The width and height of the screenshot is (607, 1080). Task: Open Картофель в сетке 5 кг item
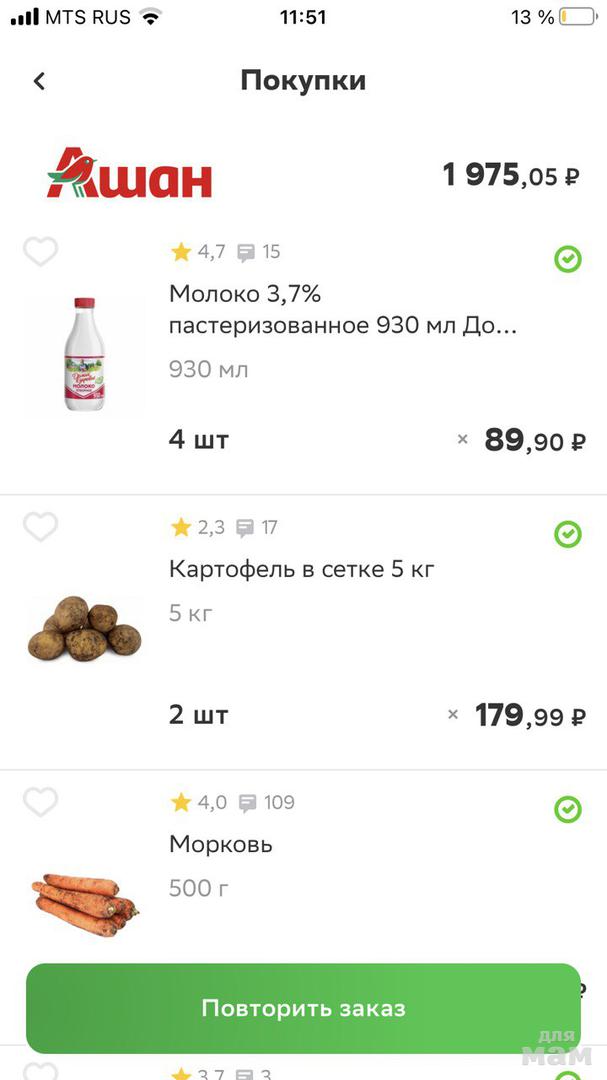301,570
